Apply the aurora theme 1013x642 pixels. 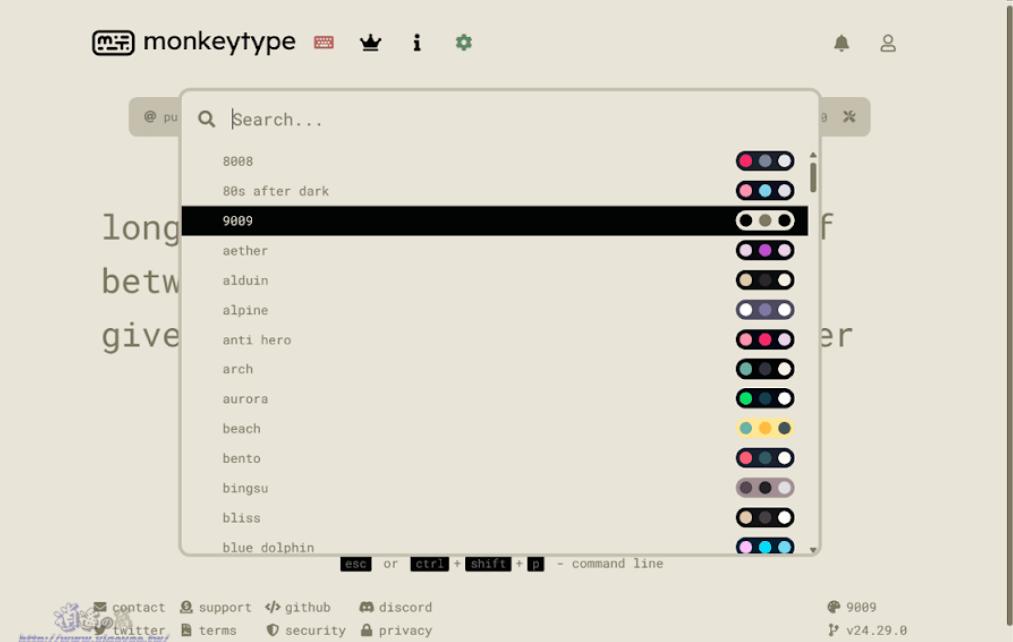[x=245, y=399]
